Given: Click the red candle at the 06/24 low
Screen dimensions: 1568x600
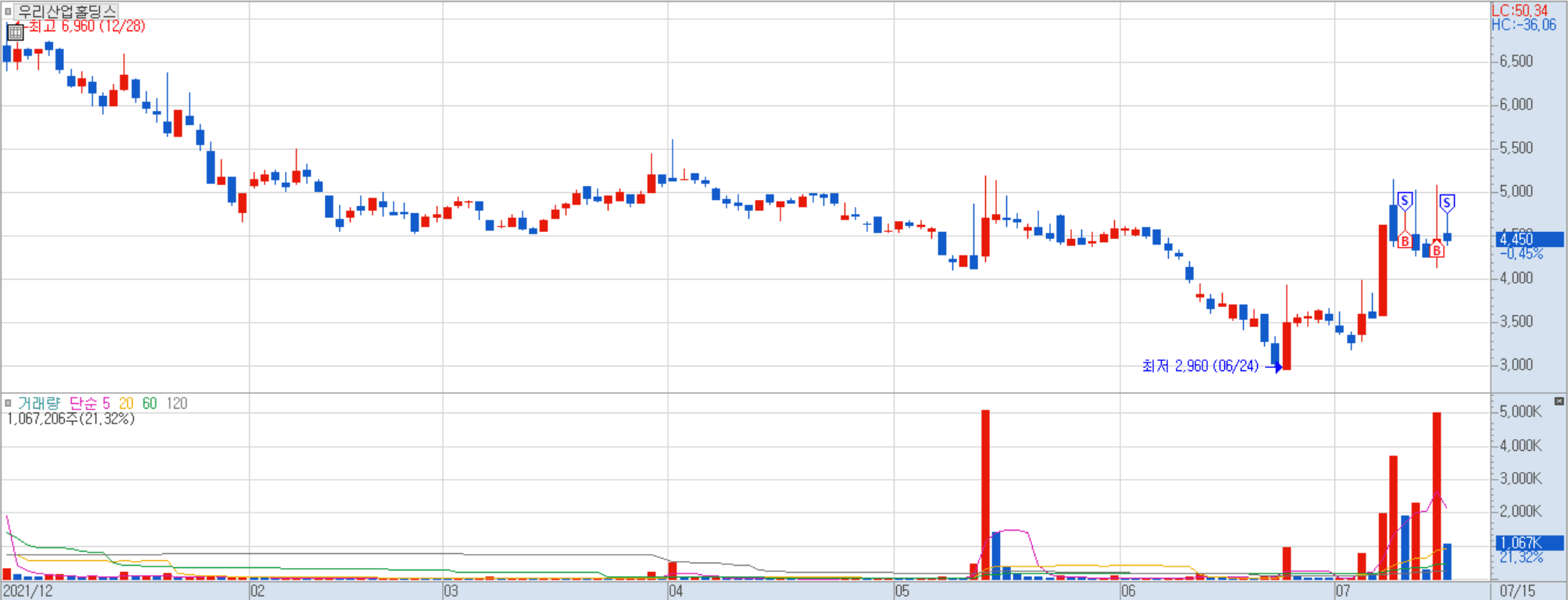Looking at the screenshot, I should [1286, 346].
